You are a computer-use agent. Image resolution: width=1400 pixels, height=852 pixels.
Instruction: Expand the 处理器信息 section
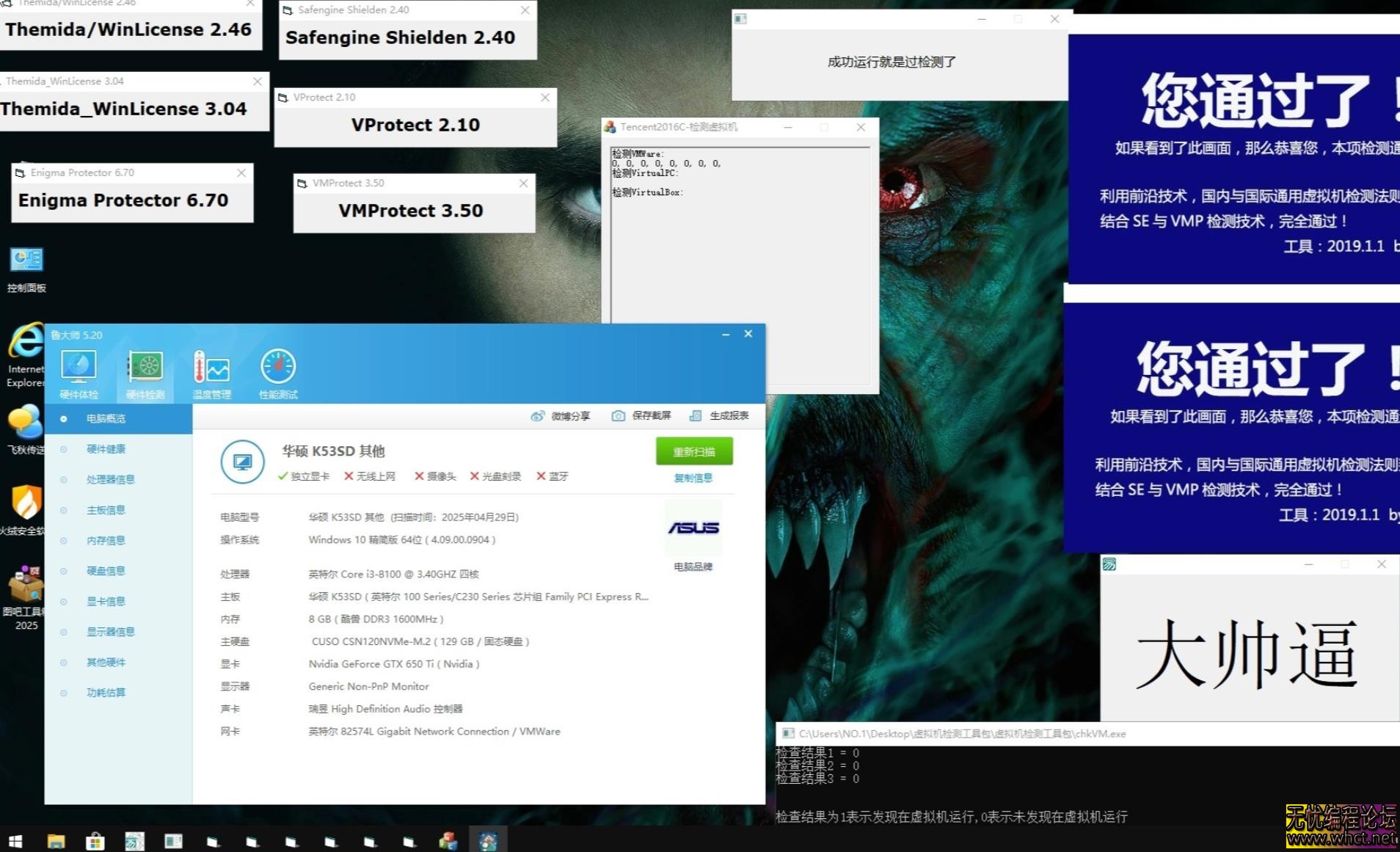click(x=110, y=479)
